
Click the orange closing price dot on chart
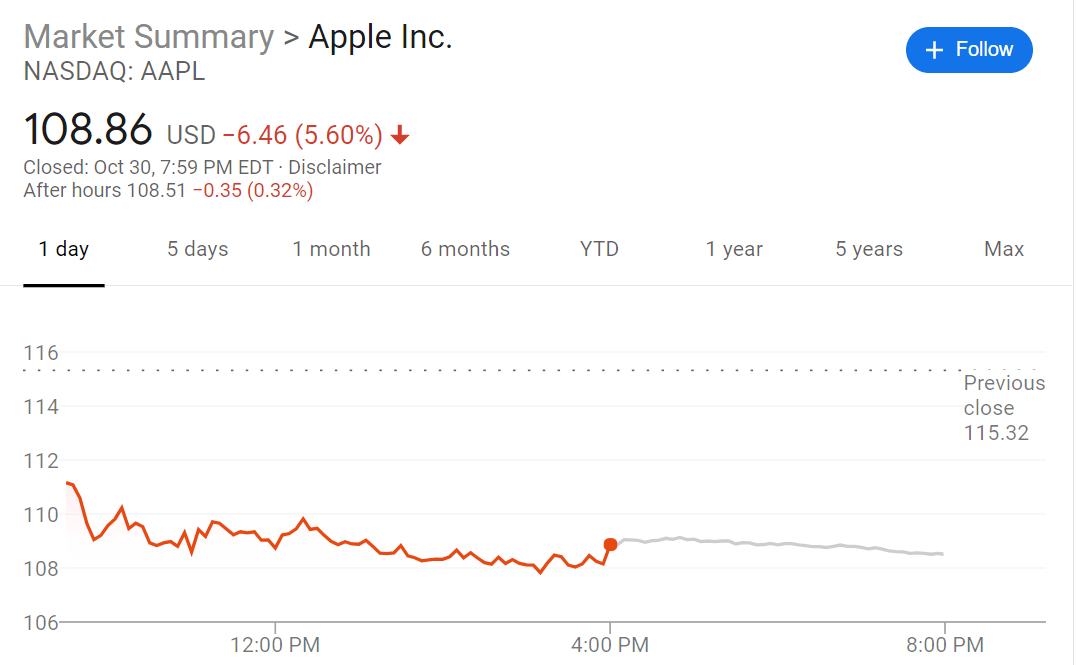(x=610, y=544)
